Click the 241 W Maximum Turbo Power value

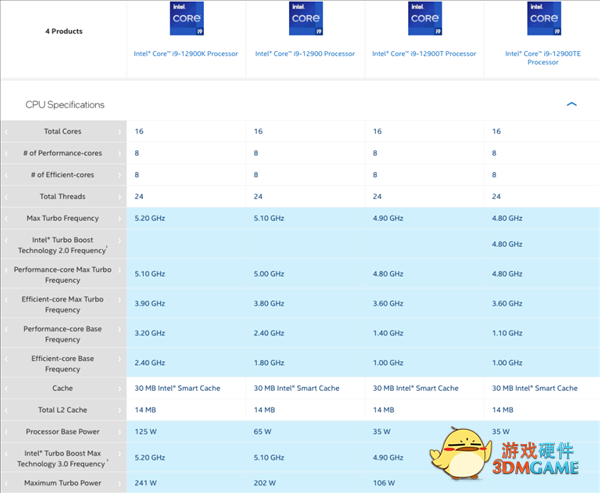click(x=145, y=483)
